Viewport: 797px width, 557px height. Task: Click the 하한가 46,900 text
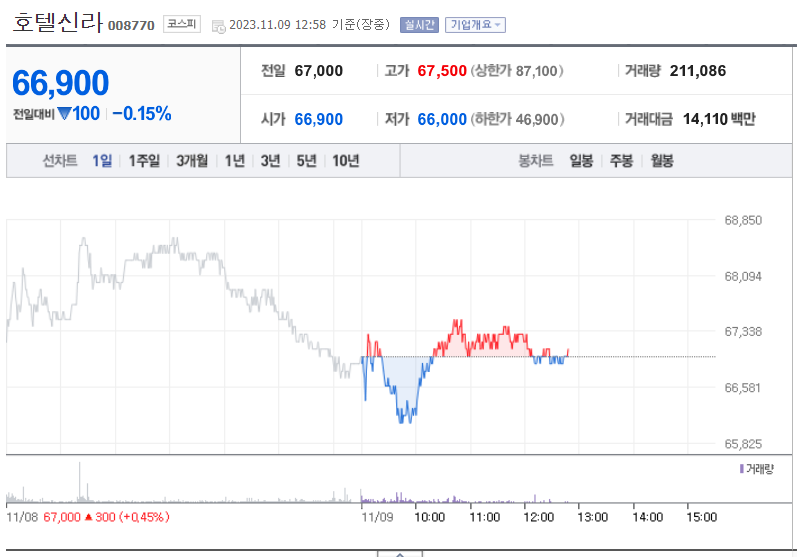(517, 119)
